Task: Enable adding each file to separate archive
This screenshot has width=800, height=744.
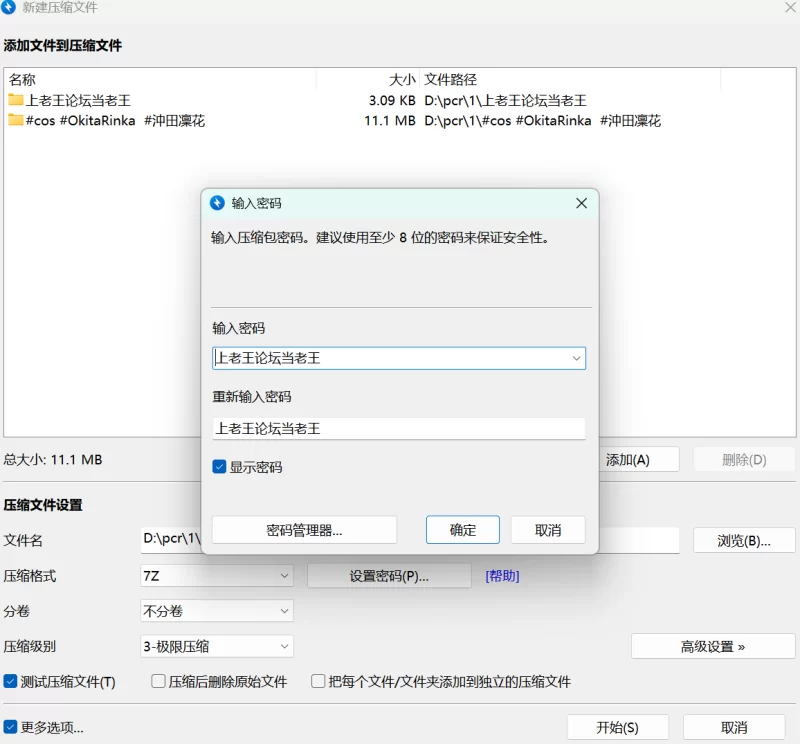Action: tap(318, 682)
